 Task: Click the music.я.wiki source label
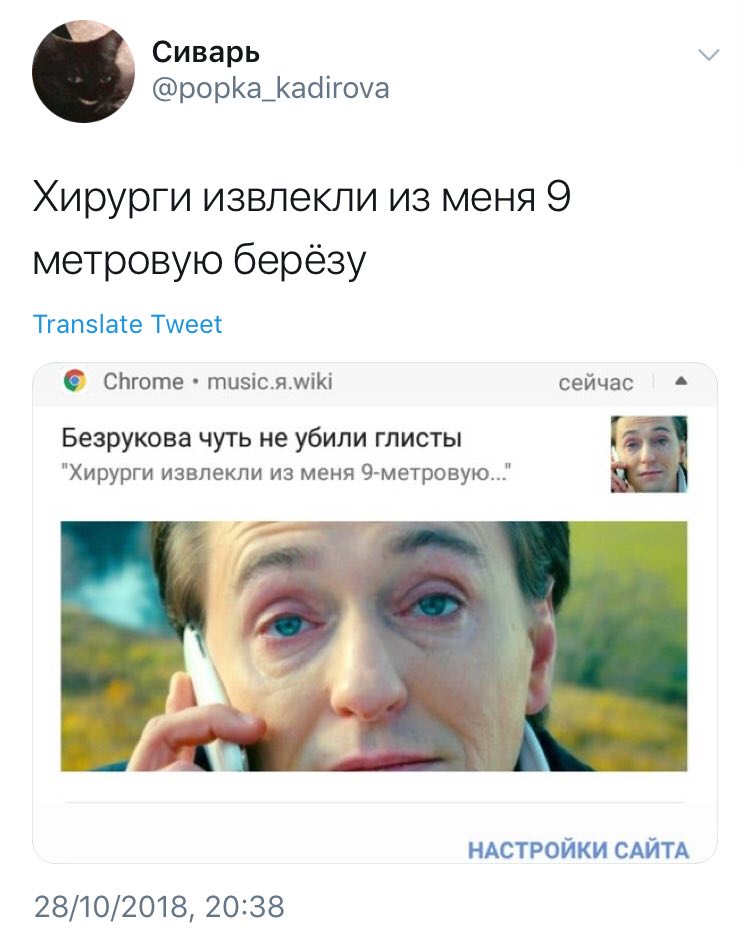[270, 381]
